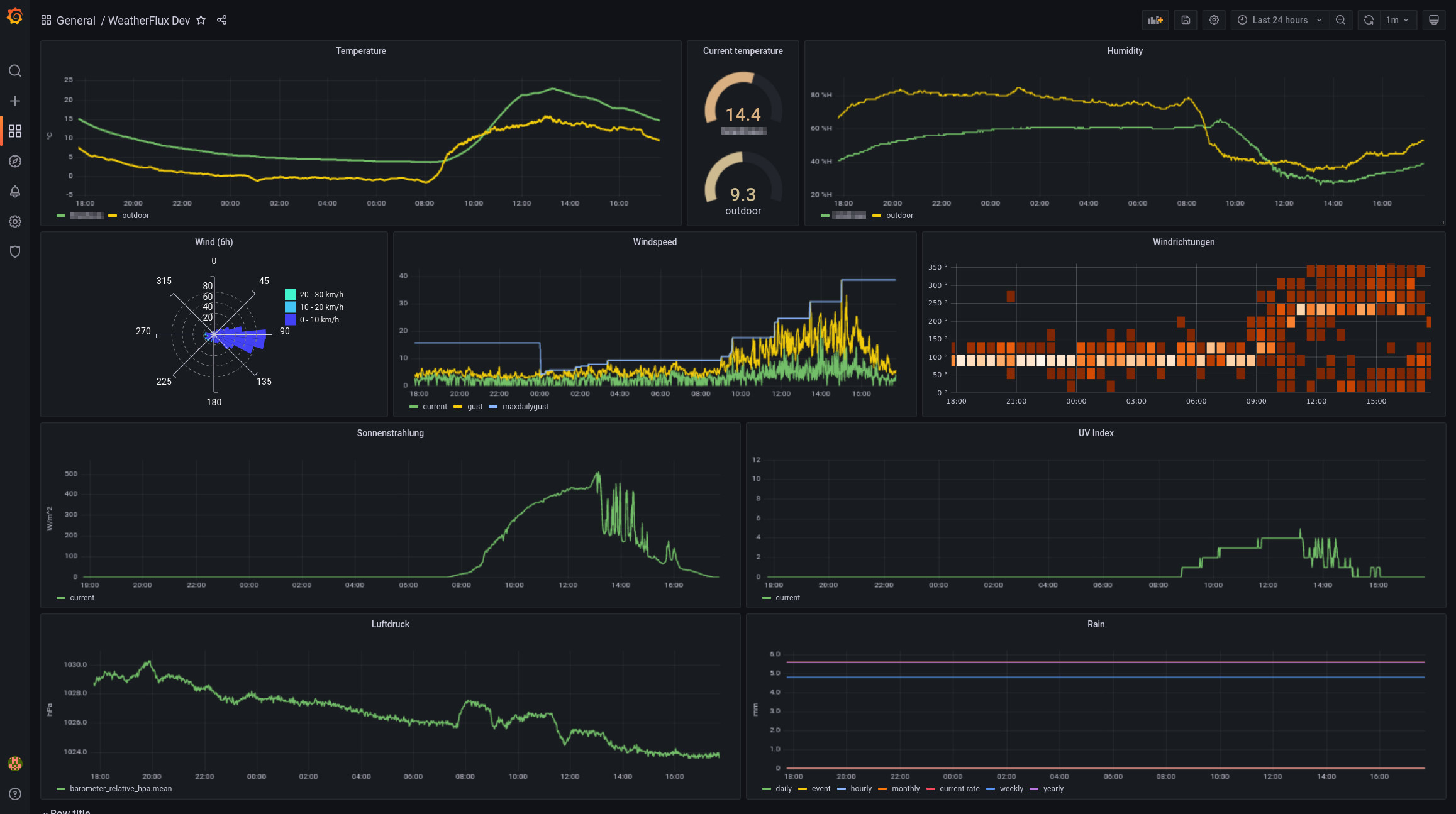Click the 20 - 30 km/h wind color swatch
Viewport: 1456px width, 814px height.
[x=290, y=294]
